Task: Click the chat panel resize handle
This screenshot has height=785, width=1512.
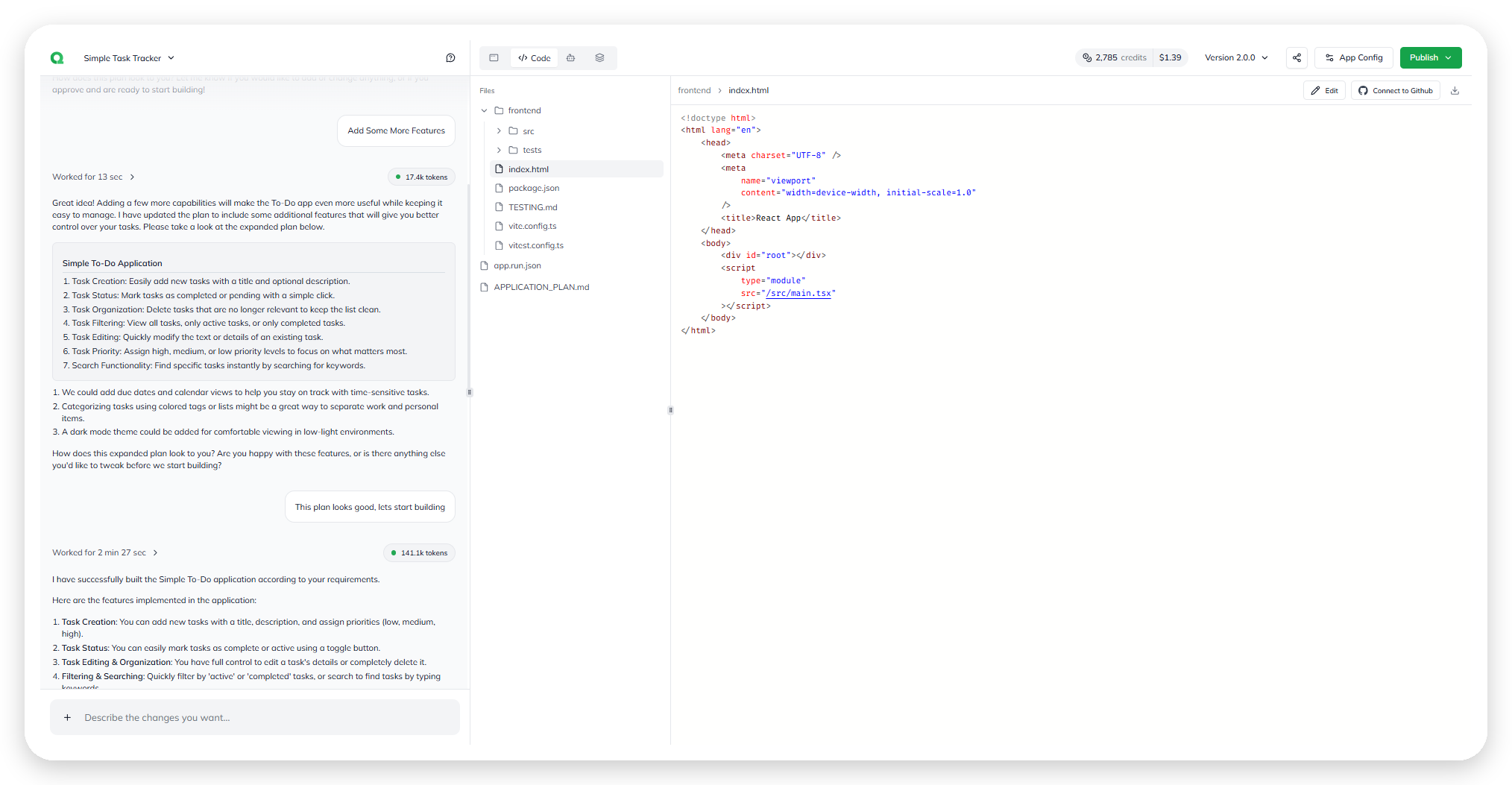Action: pos(470,392)
